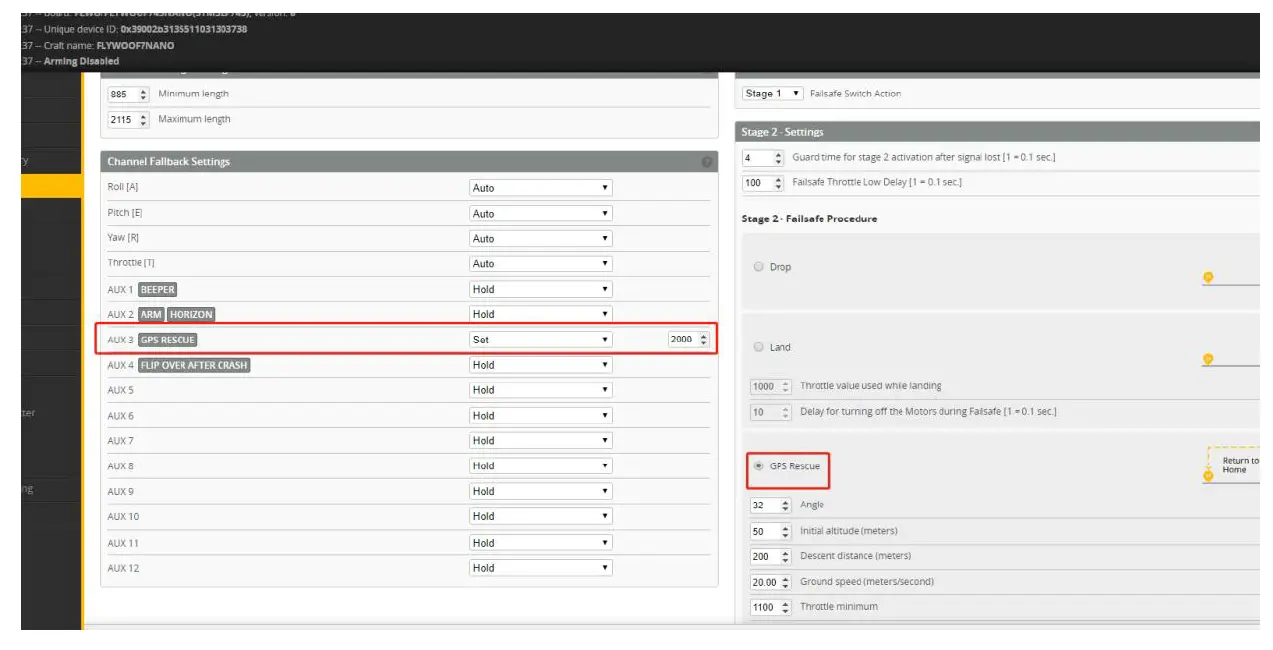Click the Maximum length value field
The width and height of the screenshot is (1273, 650).
pyautogui.click(x=129, y=119)
